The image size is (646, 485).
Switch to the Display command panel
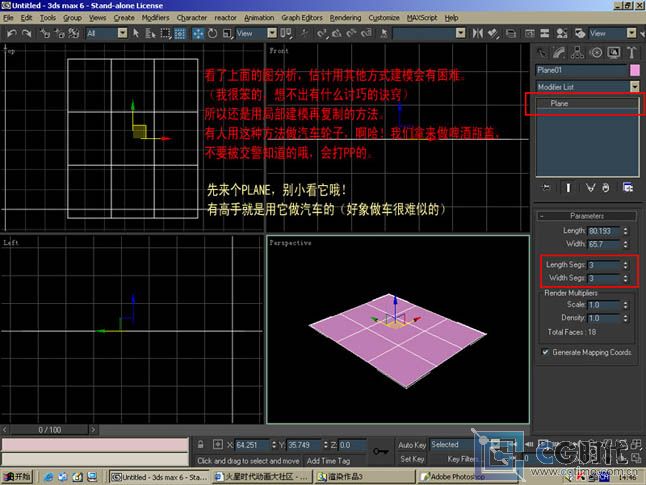click(614, 52)
